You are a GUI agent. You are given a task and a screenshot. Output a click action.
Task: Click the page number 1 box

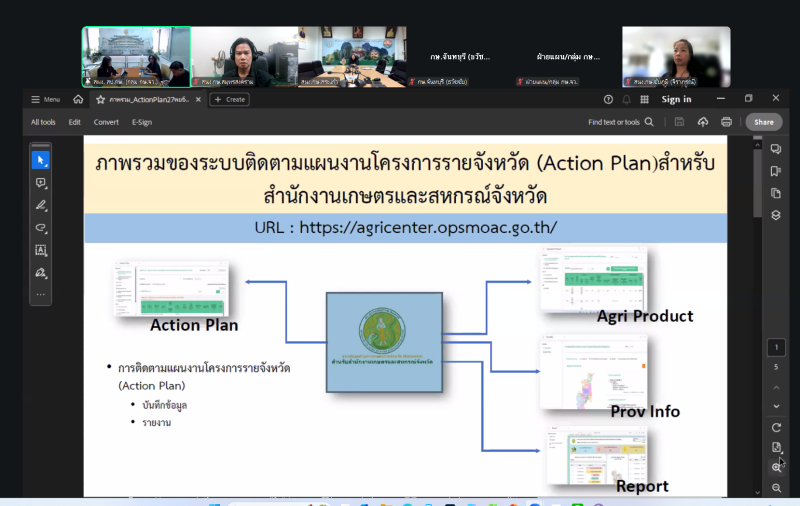[776, 348]
